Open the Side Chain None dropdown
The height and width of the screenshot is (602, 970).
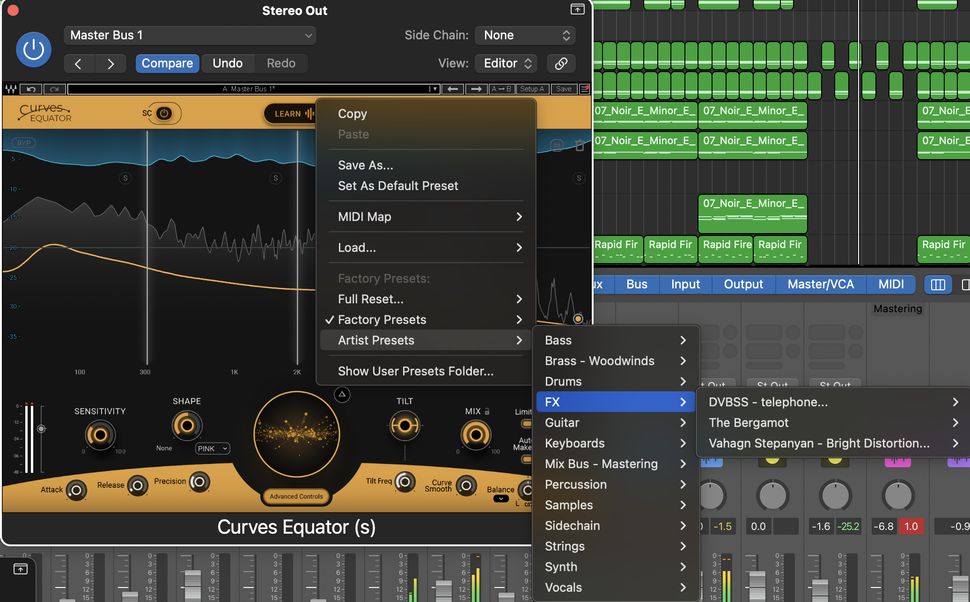525,35
